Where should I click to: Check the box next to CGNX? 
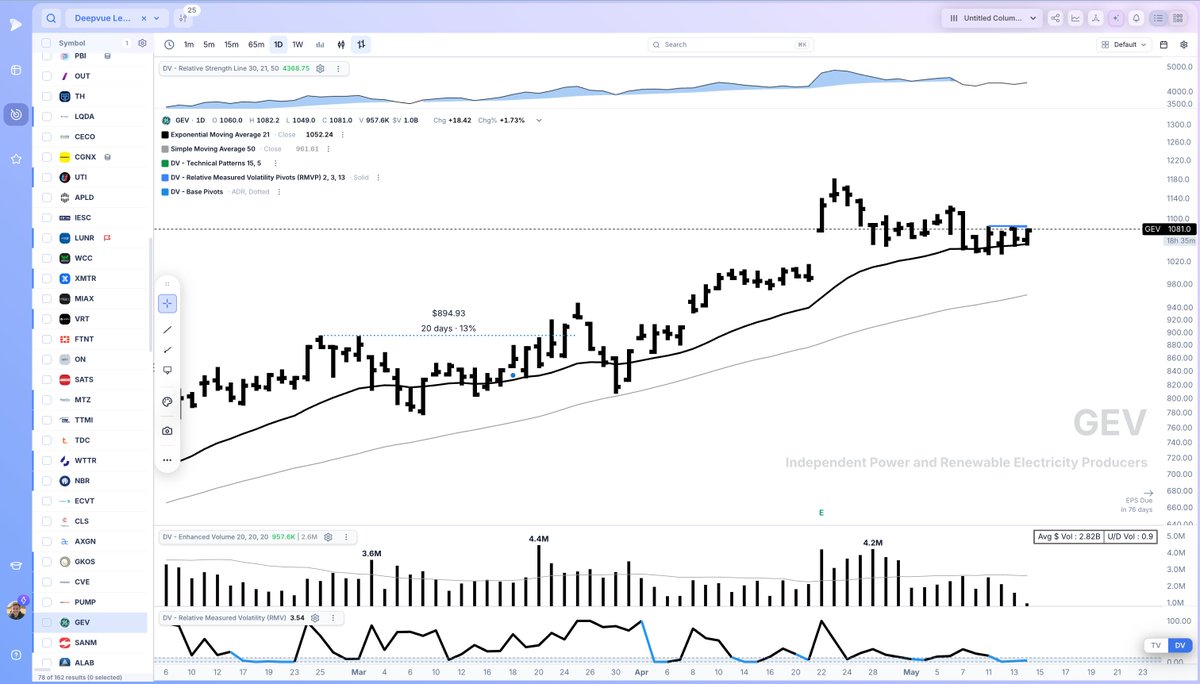click(46, 157)
